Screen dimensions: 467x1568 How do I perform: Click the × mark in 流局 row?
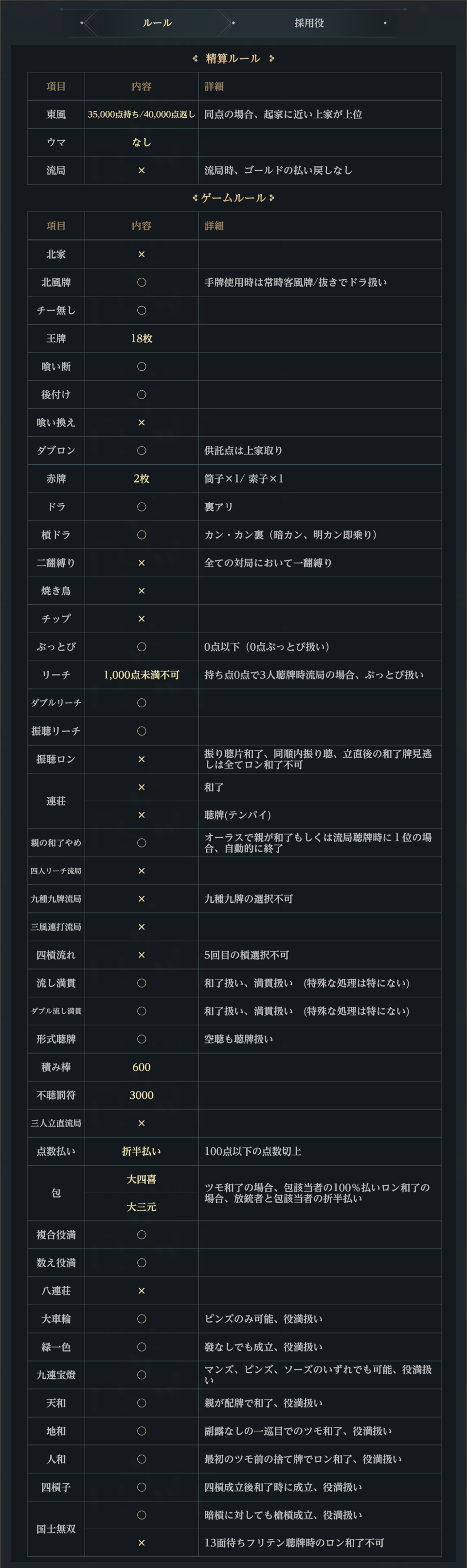[x=141, y=170]
